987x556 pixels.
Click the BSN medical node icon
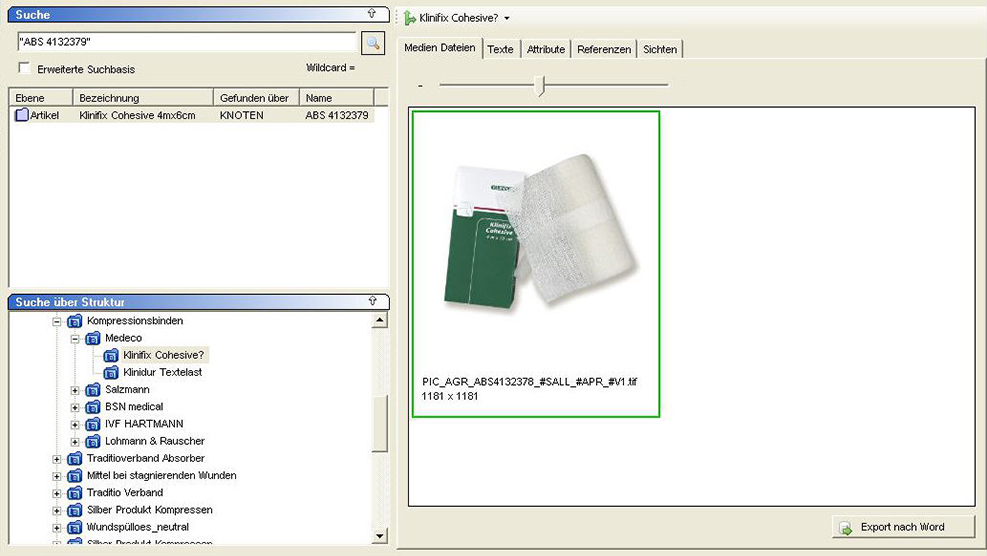coord(93,407)
